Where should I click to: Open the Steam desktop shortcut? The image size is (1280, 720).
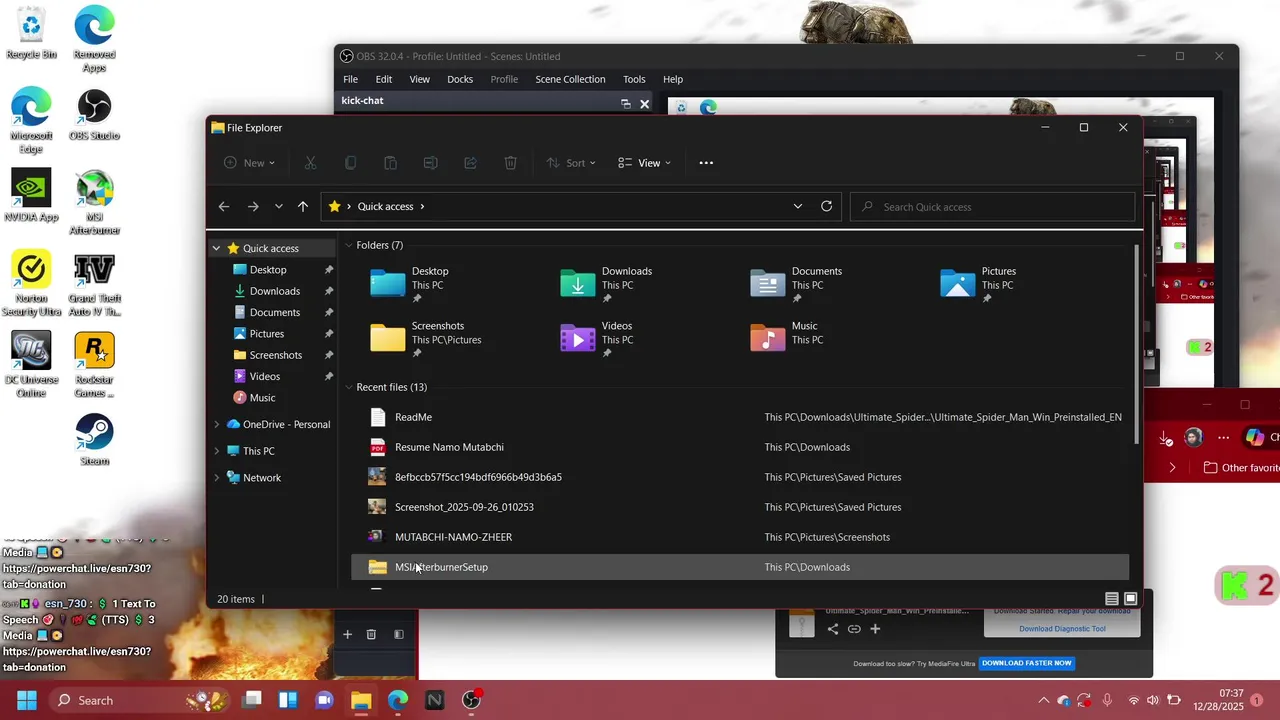point(94,440)
